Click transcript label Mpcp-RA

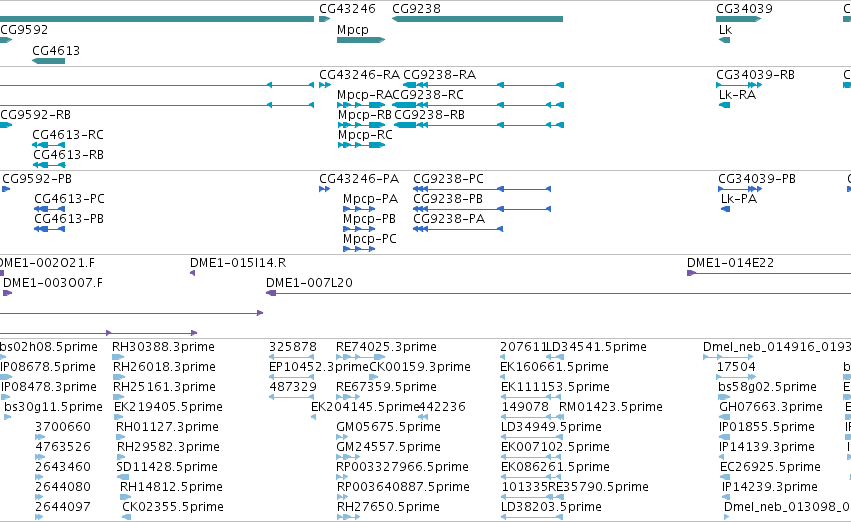[x=364, y=95]
